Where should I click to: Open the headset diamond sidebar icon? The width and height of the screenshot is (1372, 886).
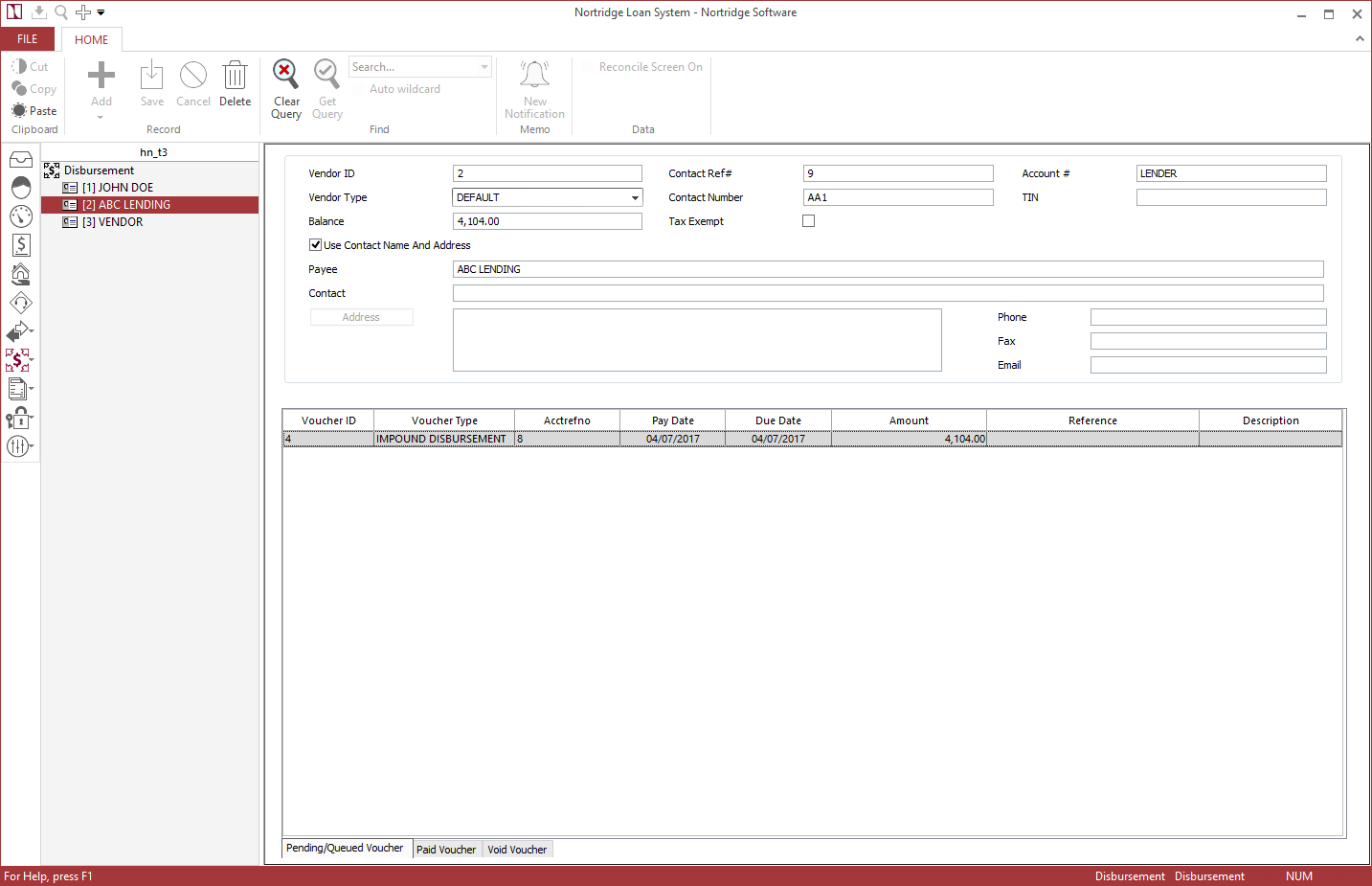21,303
